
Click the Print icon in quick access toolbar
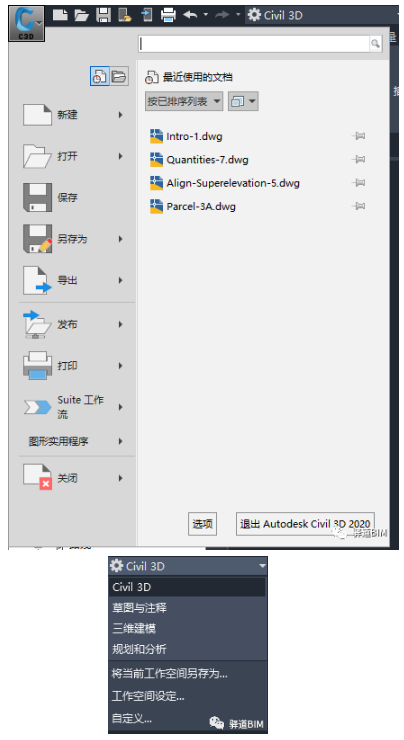coord(168,15)
